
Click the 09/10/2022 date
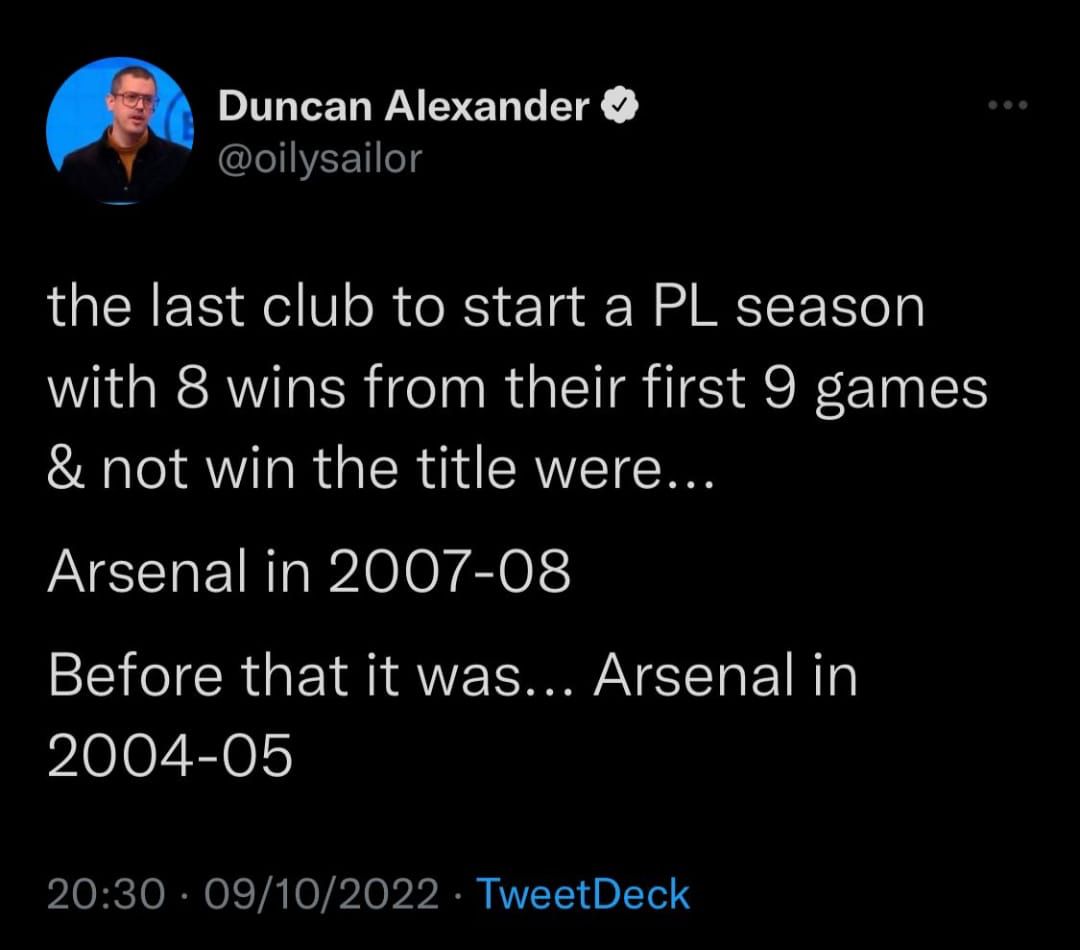322,893
